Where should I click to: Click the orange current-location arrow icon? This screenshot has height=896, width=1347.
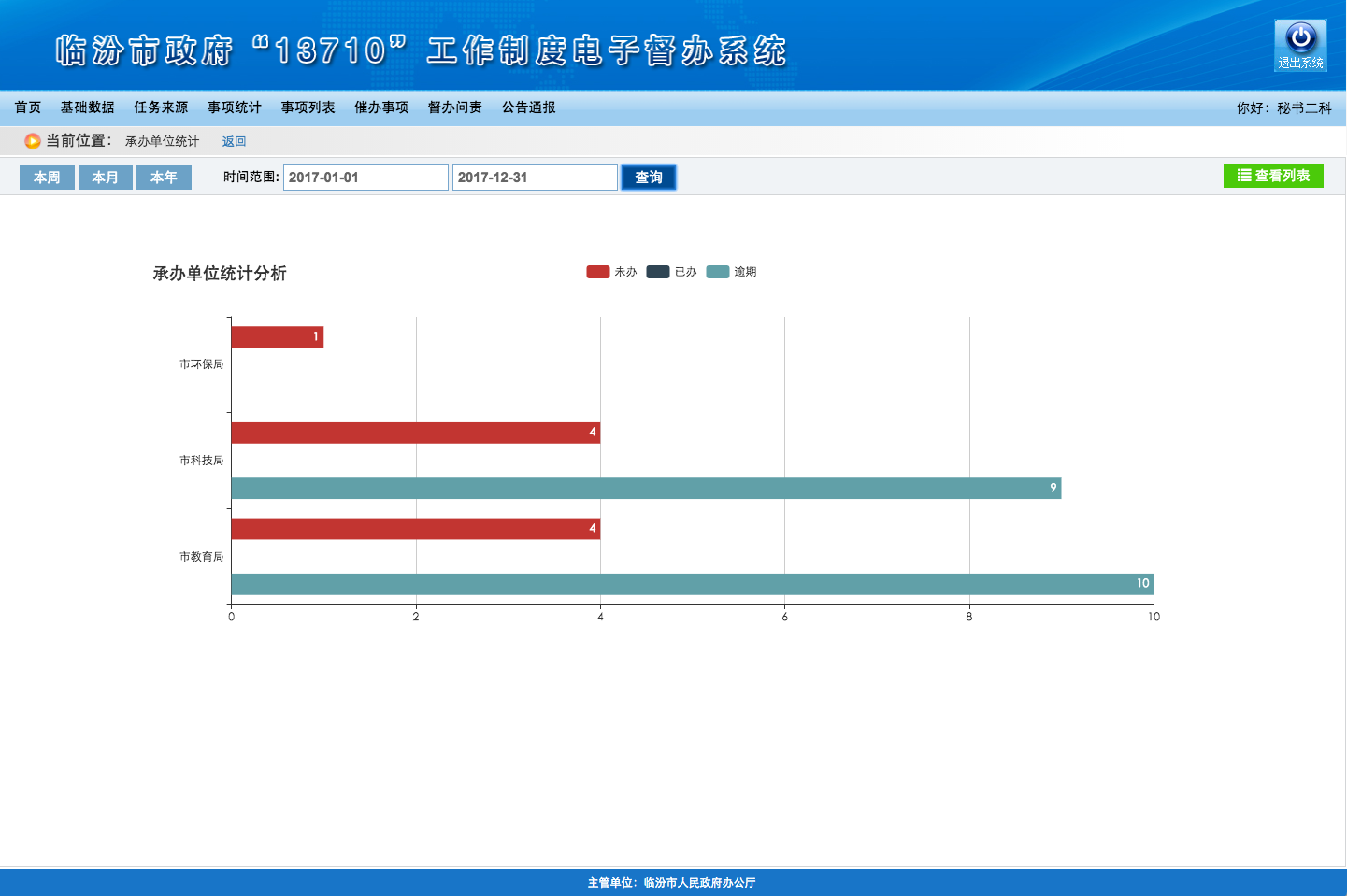pos(33,141)
